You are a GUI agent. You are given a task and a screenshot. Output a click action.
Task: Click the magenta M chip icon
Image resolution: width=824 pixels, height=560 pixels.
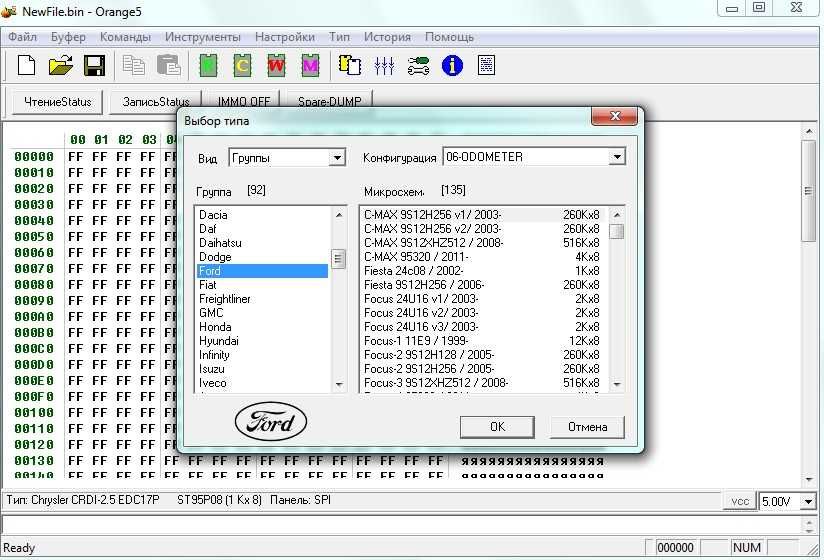311,66
